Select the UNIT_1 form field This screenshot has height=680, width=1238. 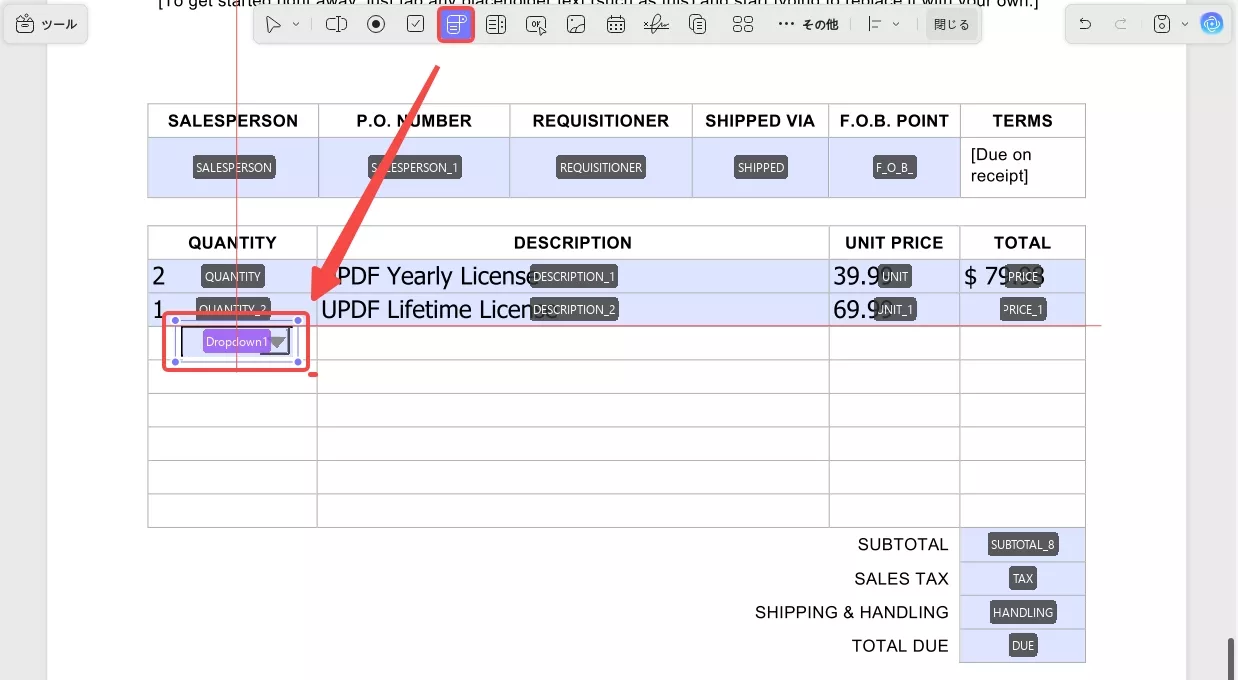tap(895, 310)
